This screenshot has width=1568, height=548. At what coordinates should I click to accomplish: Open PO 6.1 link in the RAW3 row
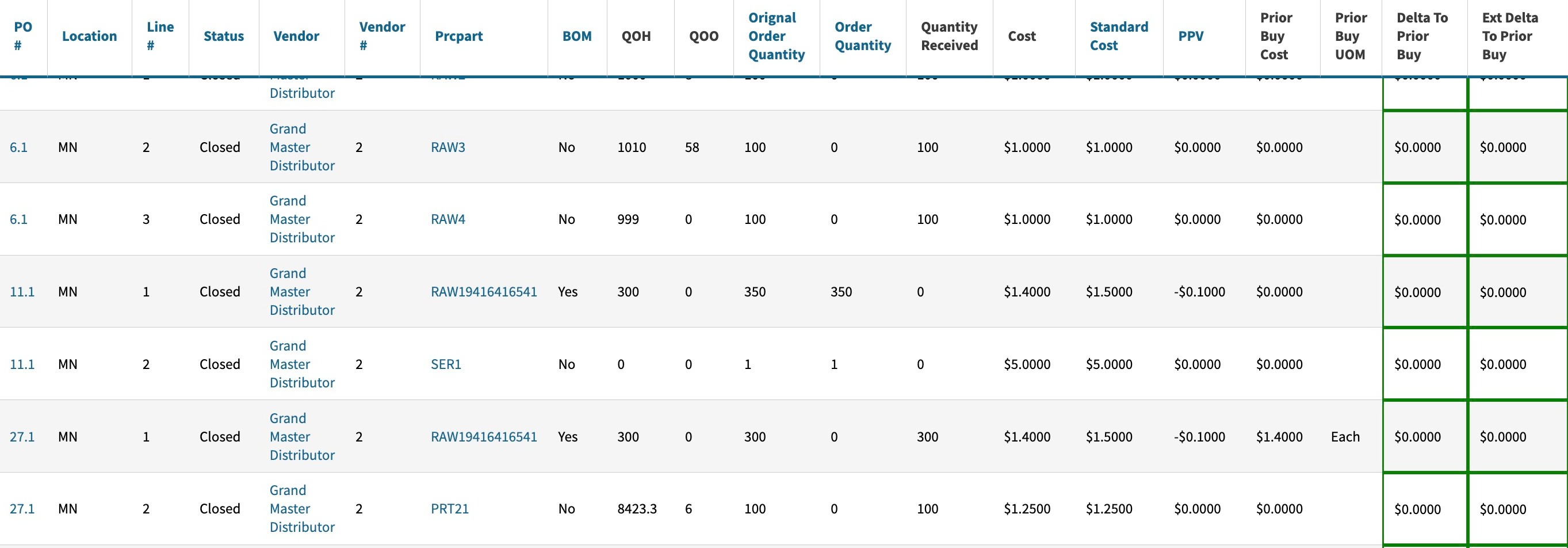click(18, 147)
